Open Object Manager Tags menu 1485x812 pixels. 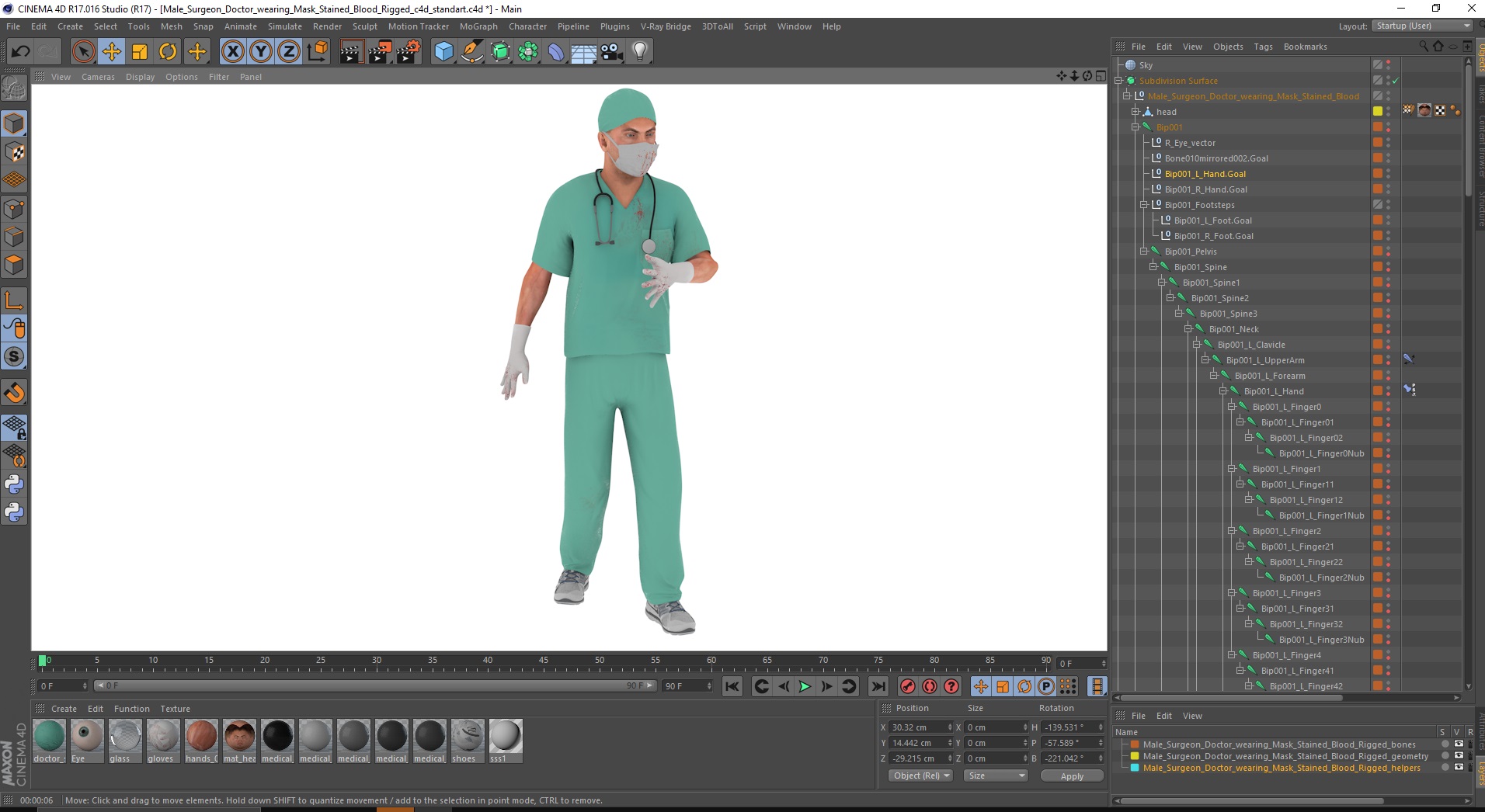tap(1263, 47)
